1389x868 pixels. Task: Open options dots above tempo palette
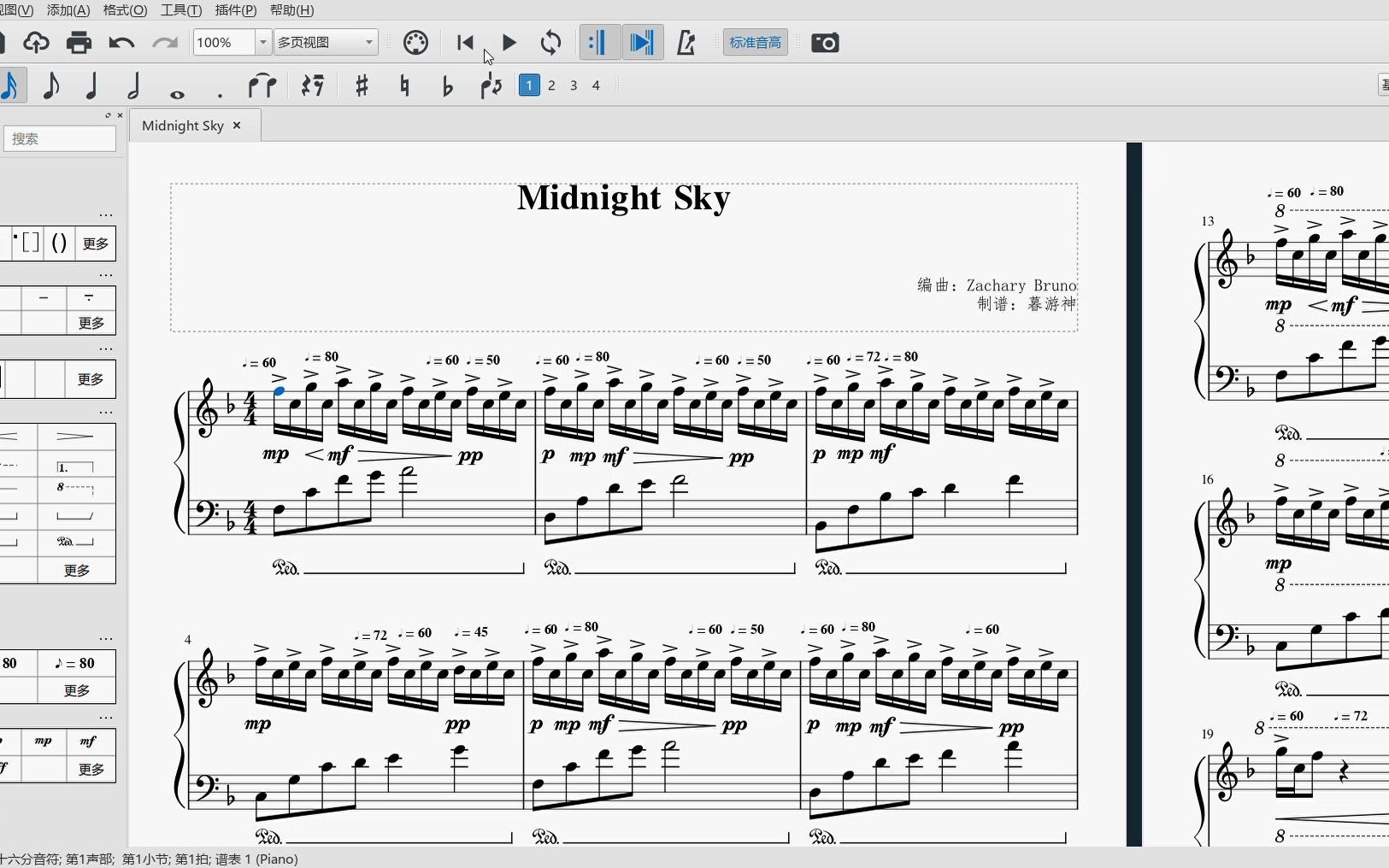pyautogui.click(x=106, y=638)
